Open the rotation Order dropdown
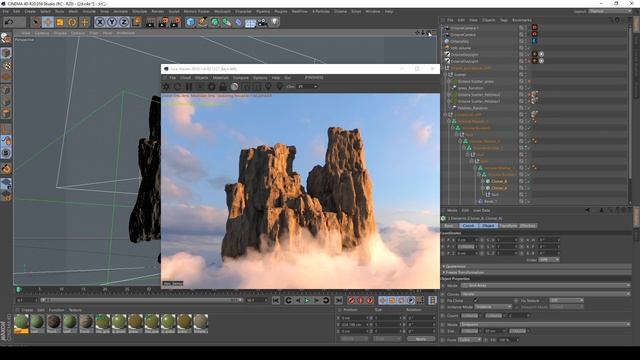 click(549, 260)
